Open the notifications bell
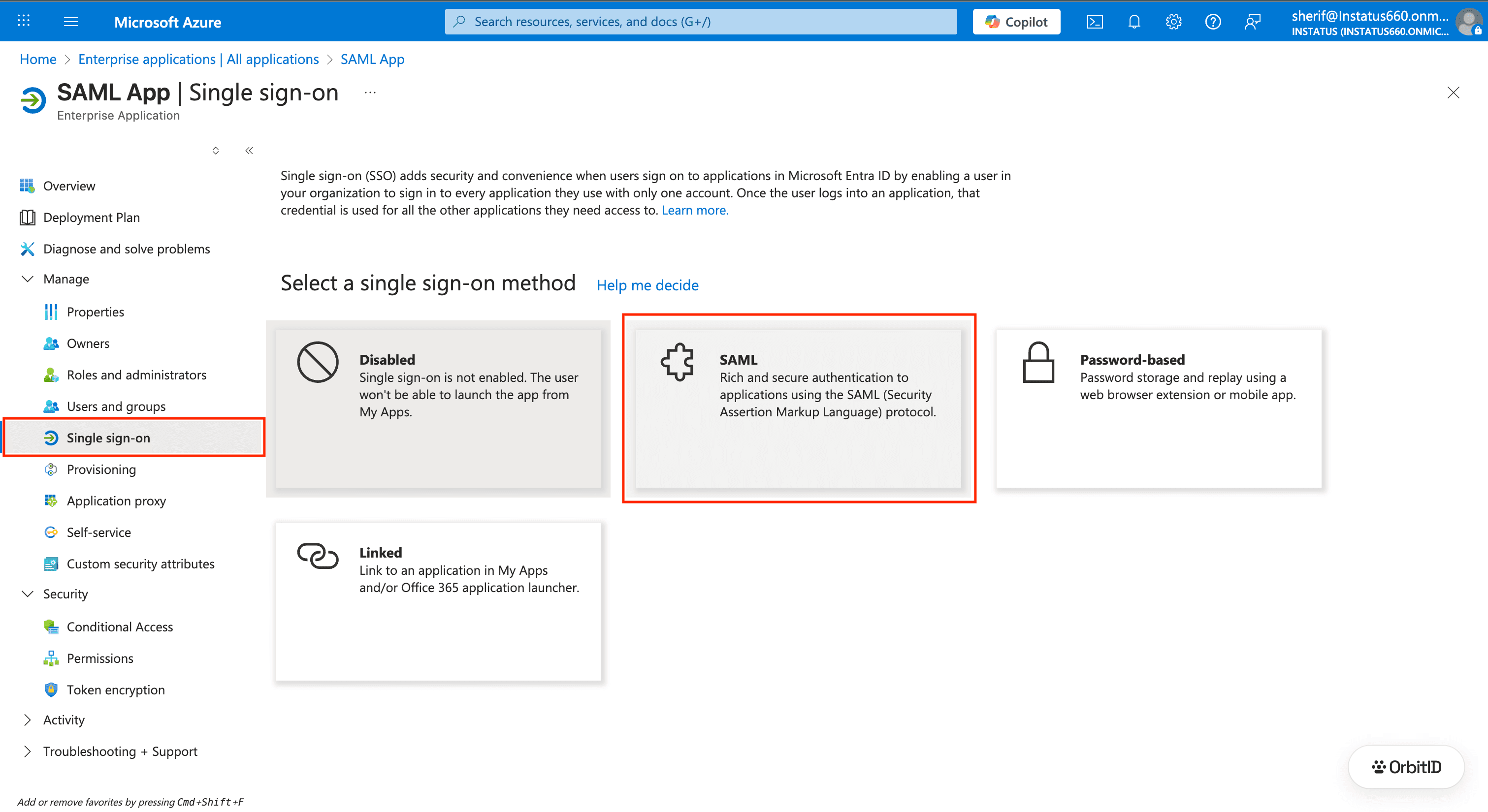 [x=1134, y=22]
